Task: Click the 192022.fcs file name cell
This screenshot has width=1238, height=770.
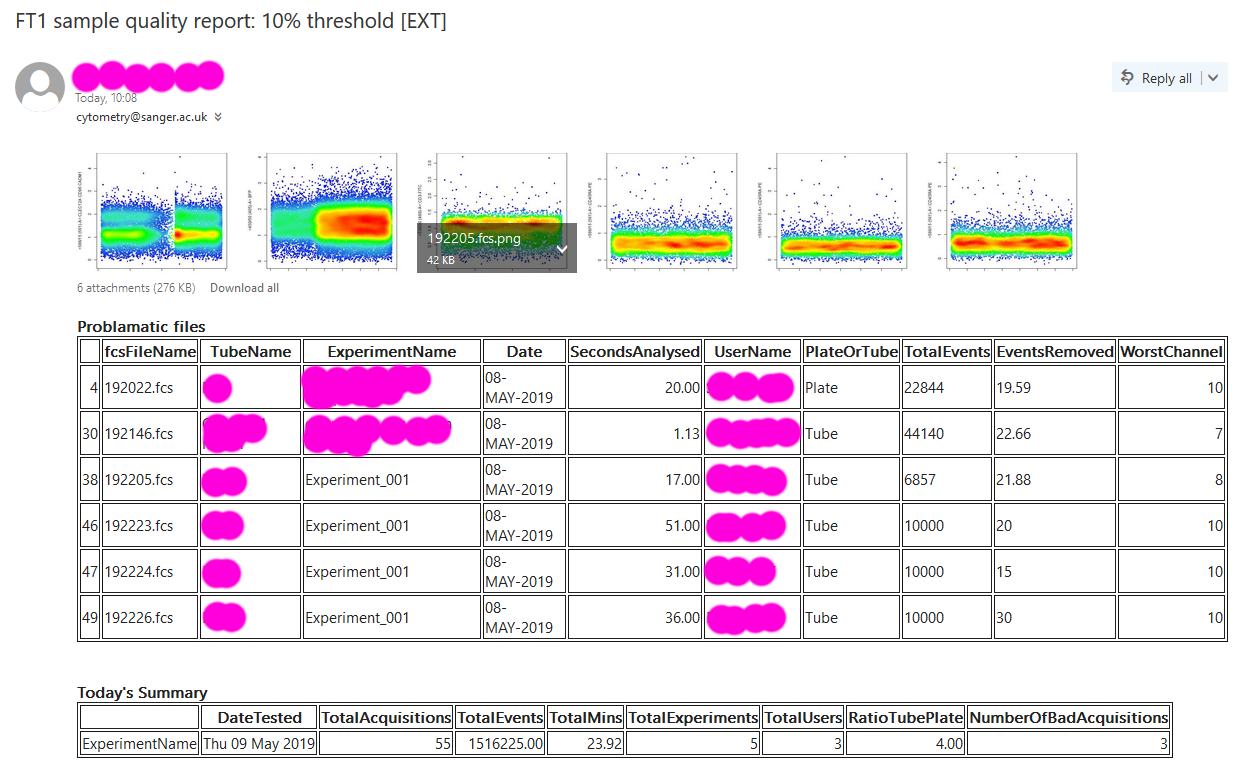Action: tap(138, 387)
